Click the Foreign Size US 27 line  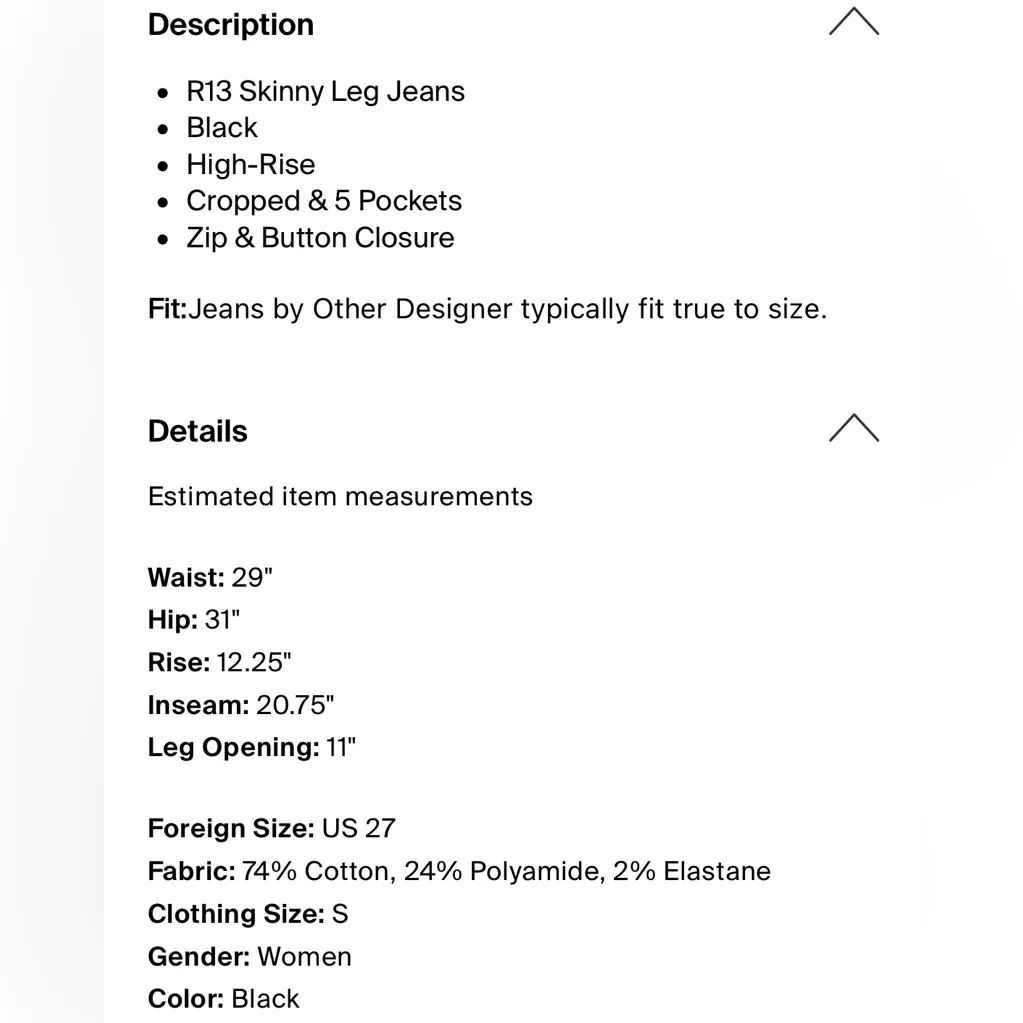[x=272, y=829]
